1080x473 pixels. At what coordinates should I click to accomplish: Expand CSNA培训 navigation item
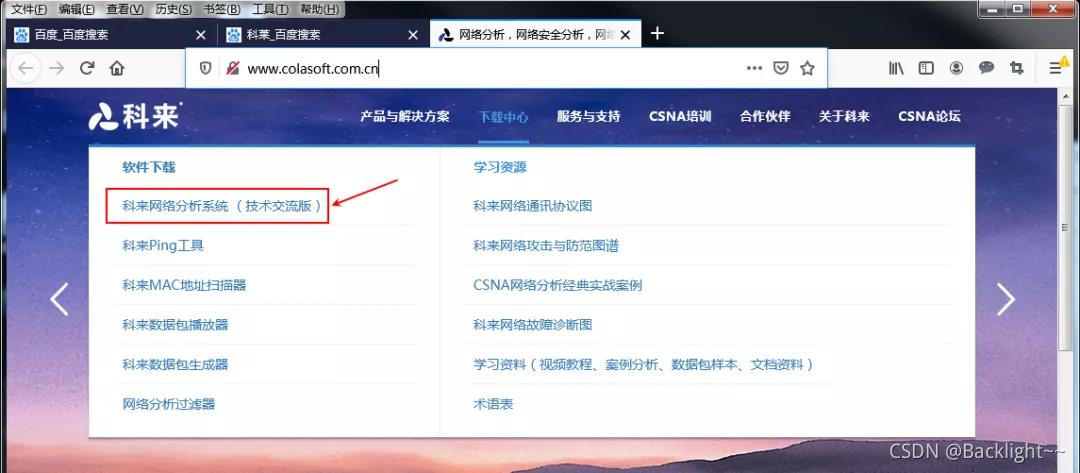point(680,116)
